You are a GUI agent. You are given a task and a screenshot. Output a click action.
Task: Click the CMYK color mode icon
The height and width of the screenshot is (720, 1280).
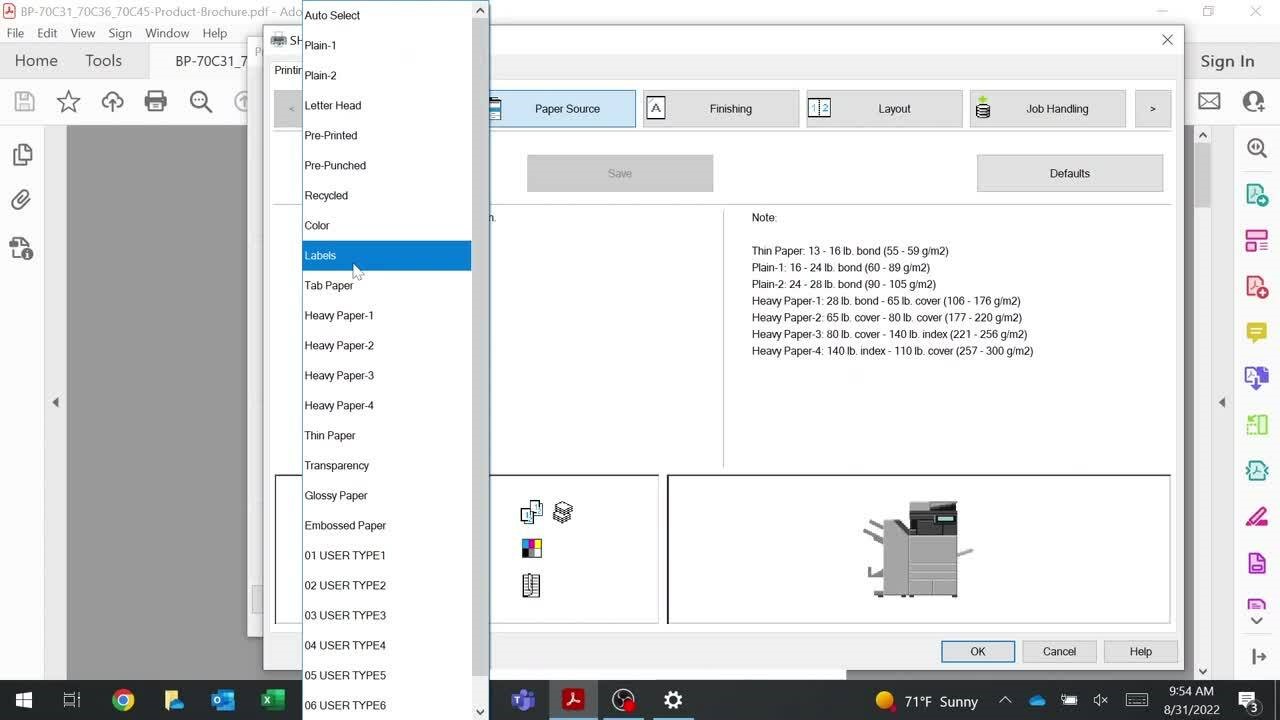pyautogui.click(x=532, y=548)
